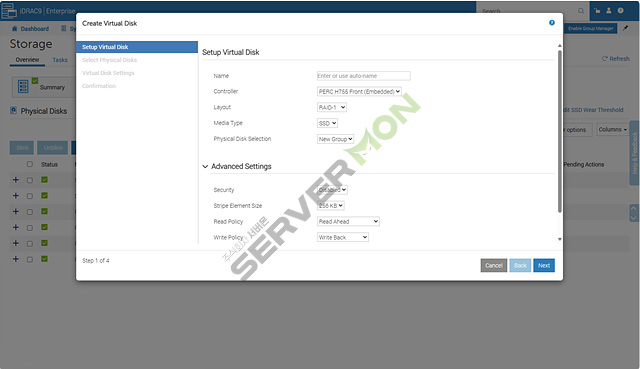
Task: Click the iDRAC9 server logo icon
Action: 9,11
